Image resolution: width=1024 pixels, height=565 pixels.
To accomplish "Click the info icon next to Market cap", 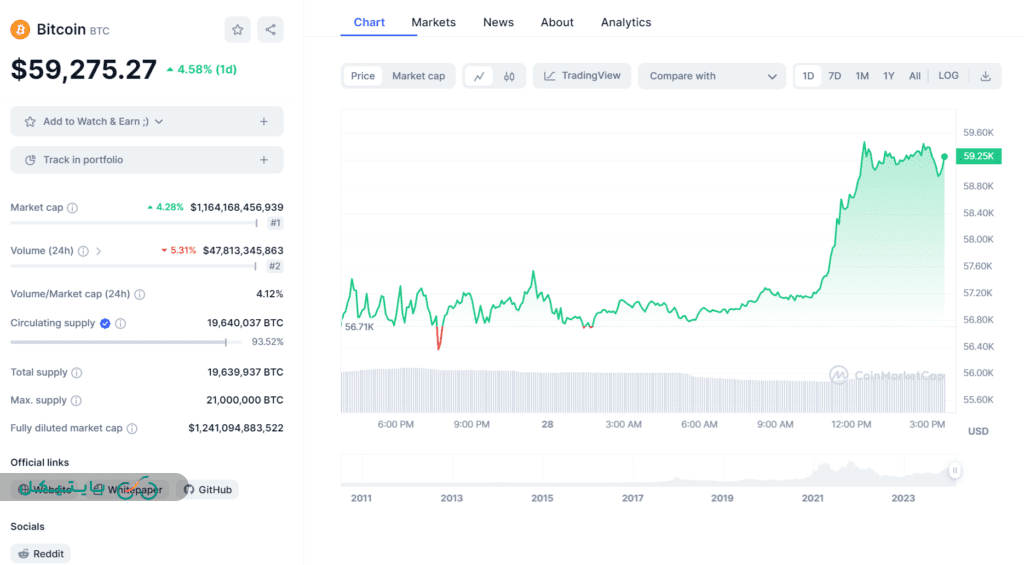I will [72, 208].
